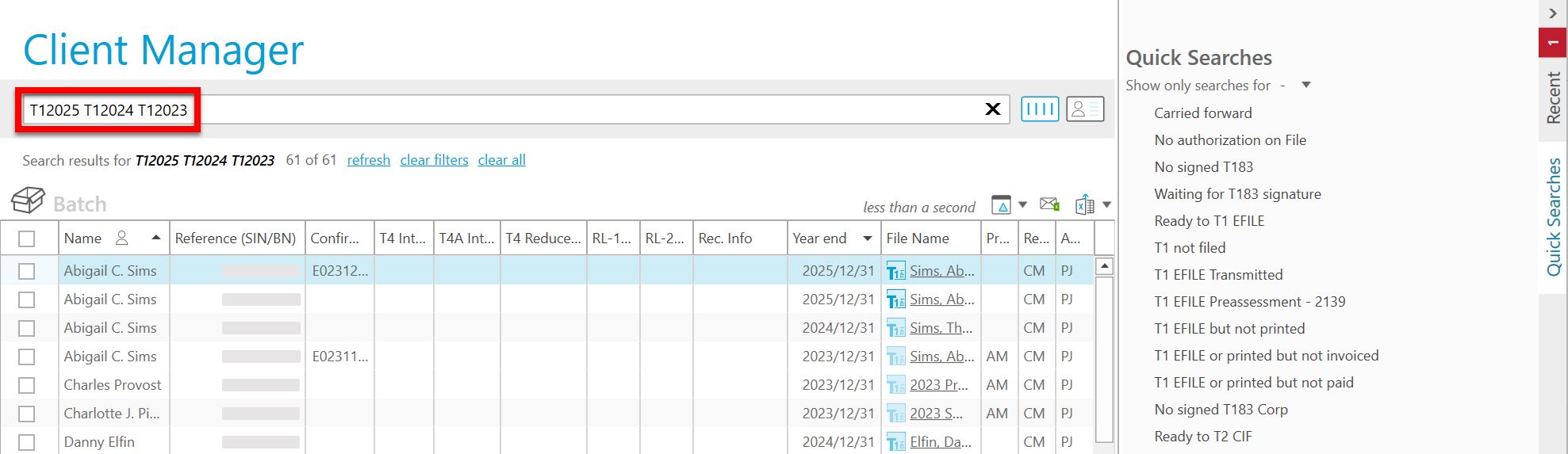This screenshot has height=454, width=1568.
Task: Select the checkbox next to Danny Elfin
Action: [27, 442]
